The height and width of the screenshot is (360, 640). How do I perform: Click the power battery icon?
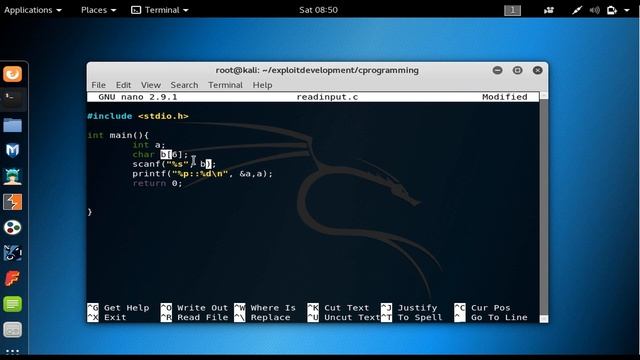click(x=612, y=10)
